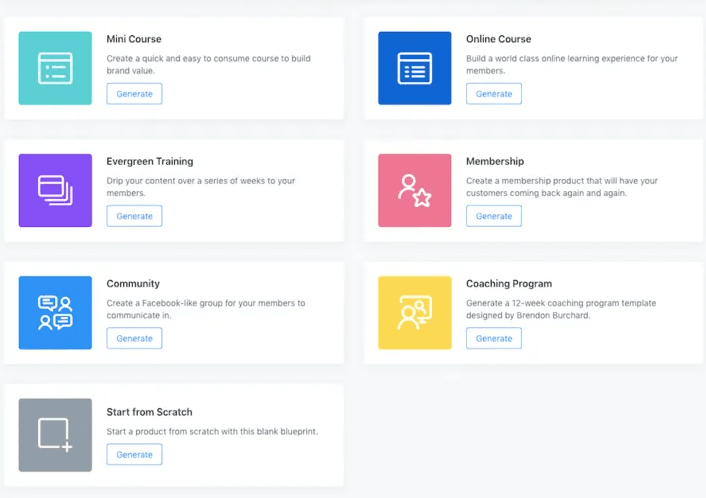Choose the purple Evergreen Training icon
Screen dimensions: 706x498
(x=55, y=190)
